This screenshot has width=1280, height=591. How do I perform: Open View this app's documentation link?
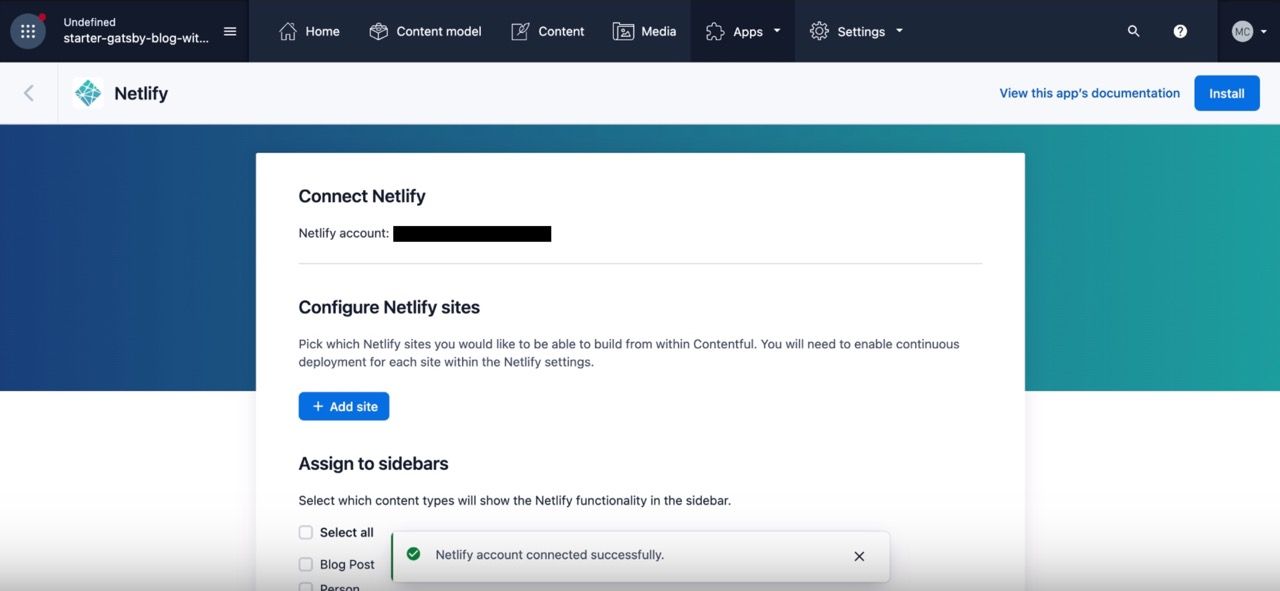pos(1090,93)
